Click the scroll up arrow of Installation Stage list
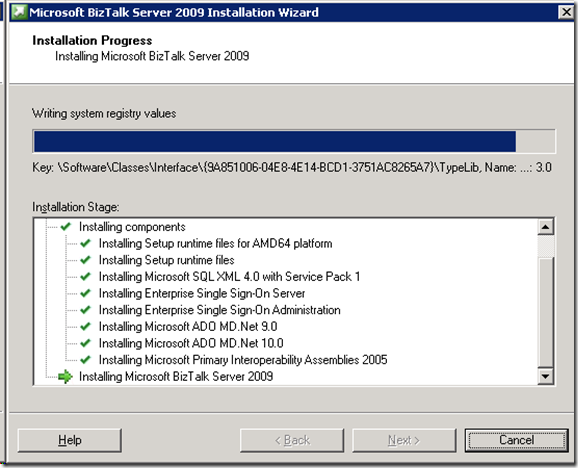 click(x=546, y=227)
